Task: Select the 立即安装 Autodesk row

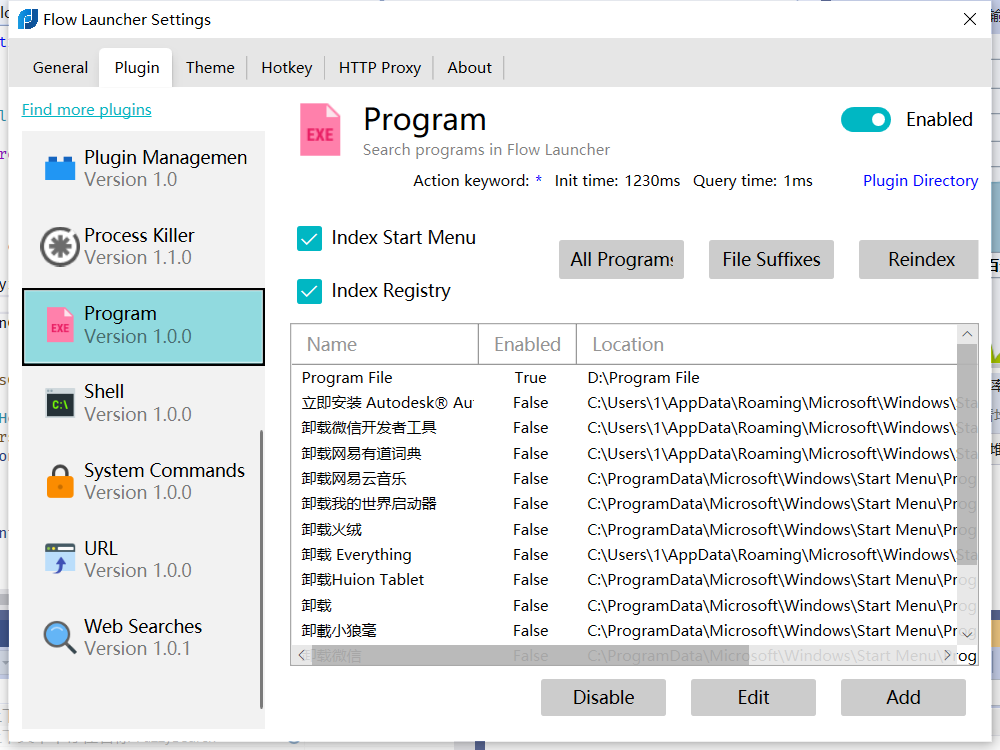Action: pyautogui.click(x=624, y=403)
